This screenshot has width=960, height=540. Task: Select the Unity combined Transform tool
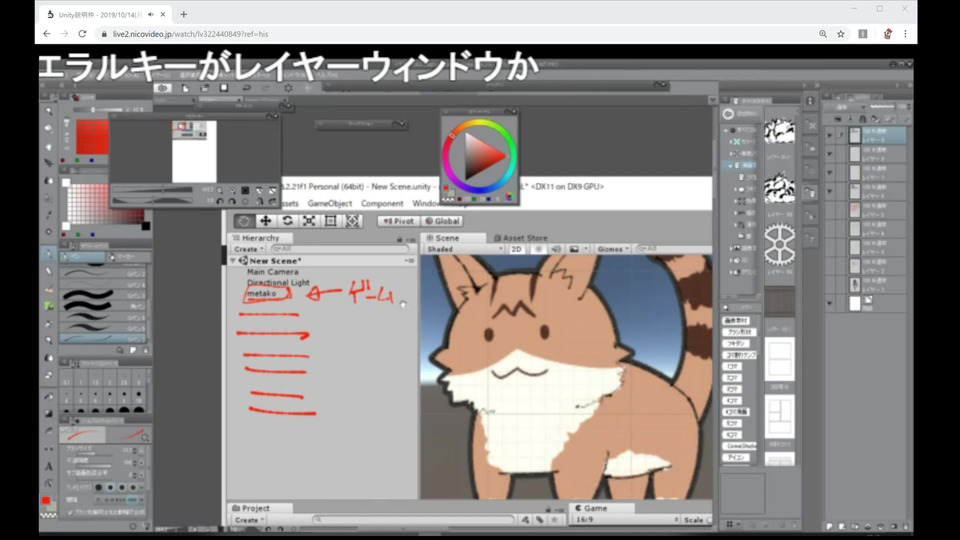coord(353,221)
